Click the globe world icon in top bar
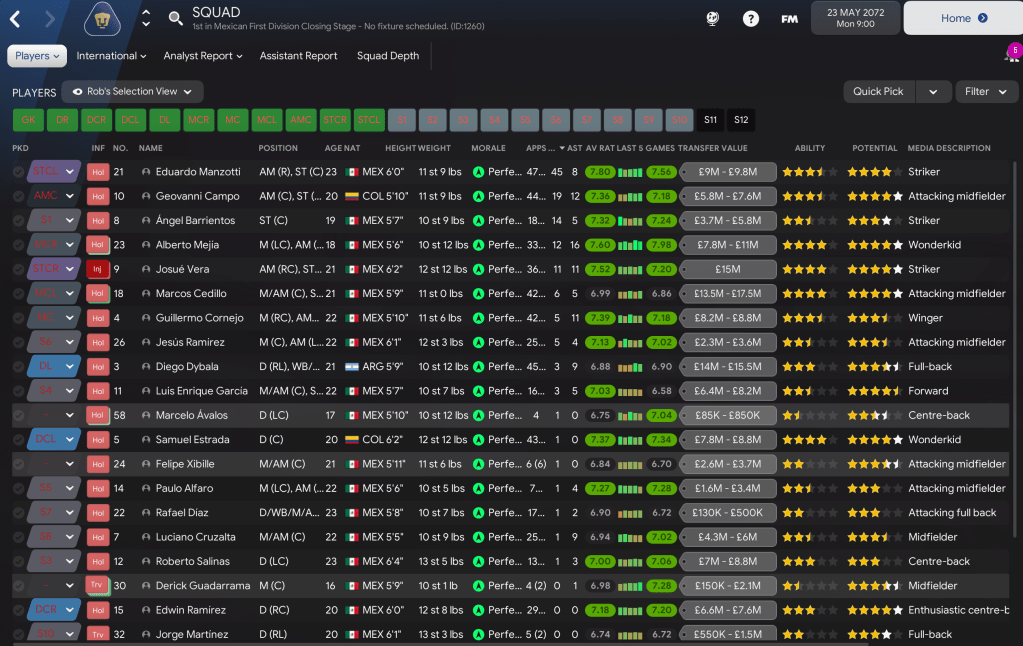1023x646 pixels. click(713, 18)
